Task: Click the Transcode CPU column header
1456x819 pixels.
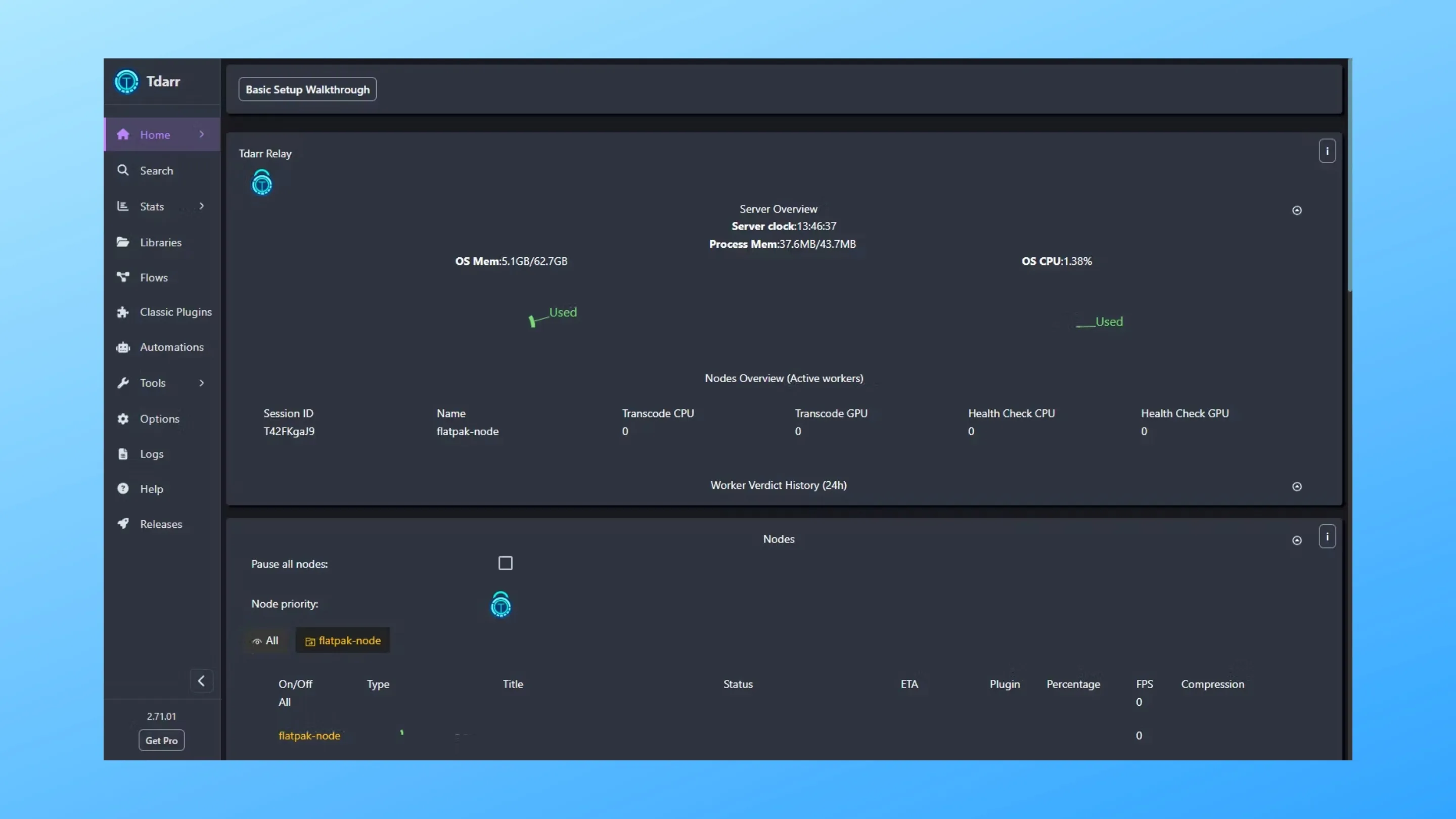Action: [658, 413]
